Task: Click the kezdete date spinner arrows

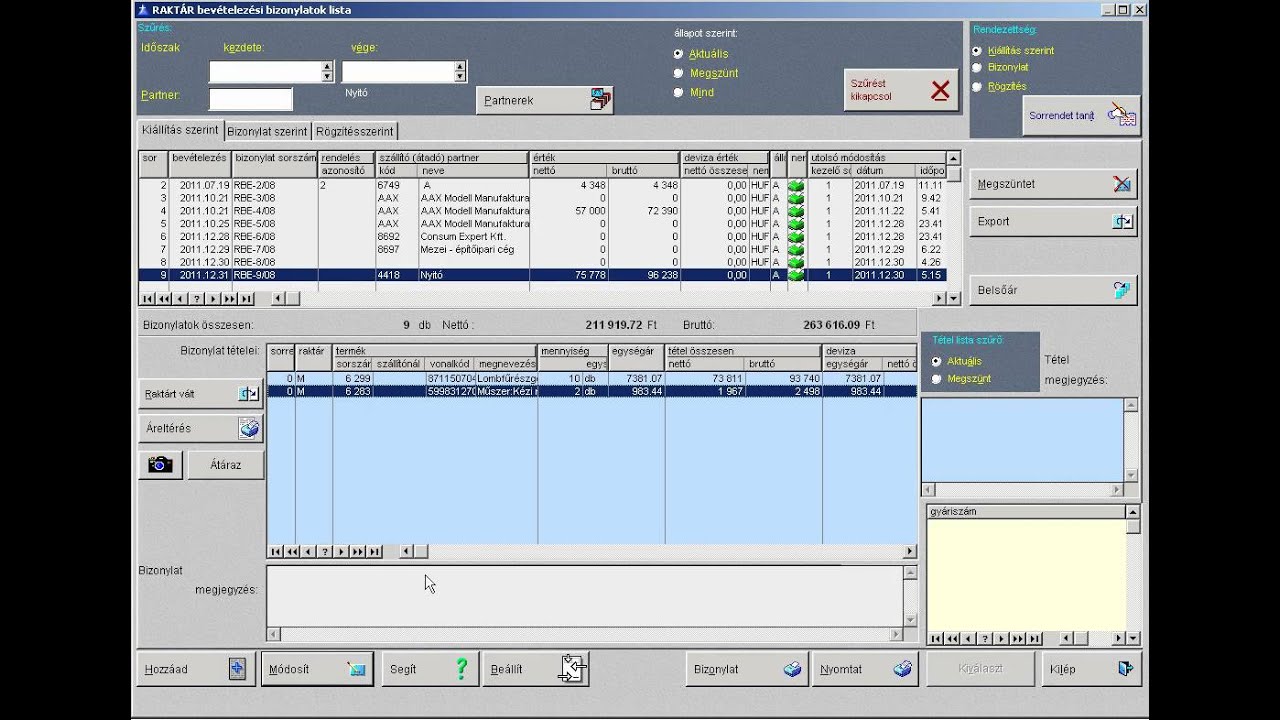Action: pos(327,72)
